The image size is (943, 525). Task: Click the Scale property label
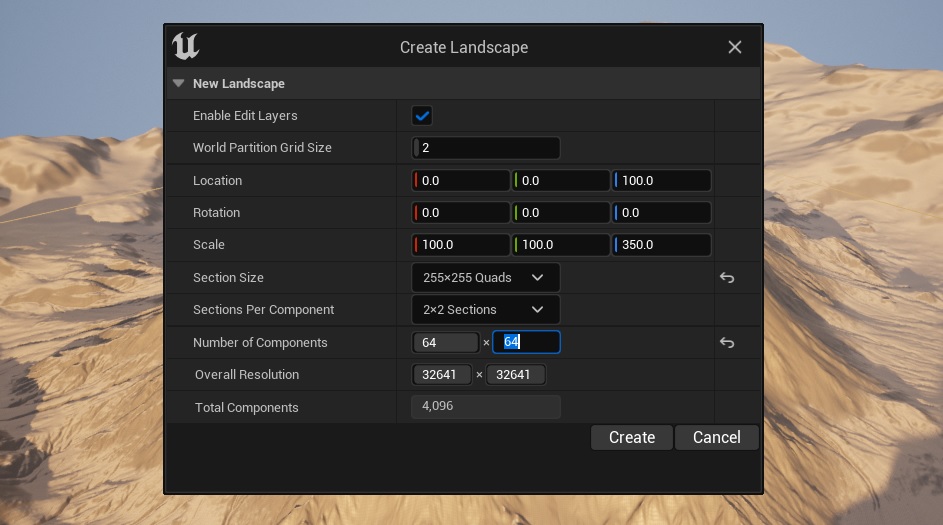[x=209, y=245]
